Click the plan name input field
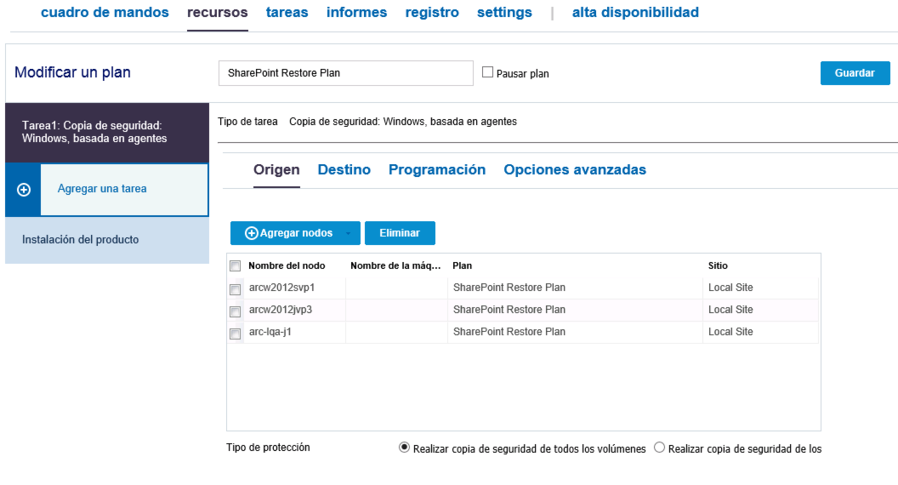The image size is (898, 485). pos(346,73)
